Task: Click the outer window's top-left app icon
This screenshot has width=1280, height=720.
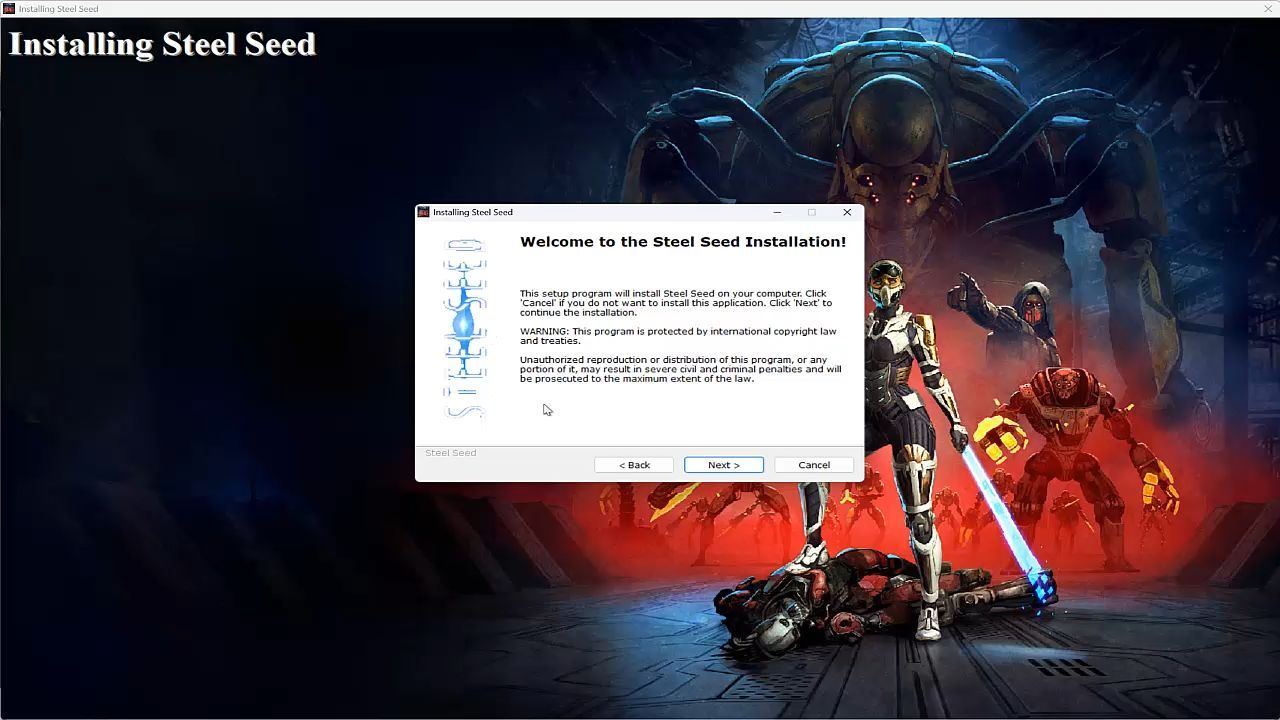Action: click(x=9, y=9)
